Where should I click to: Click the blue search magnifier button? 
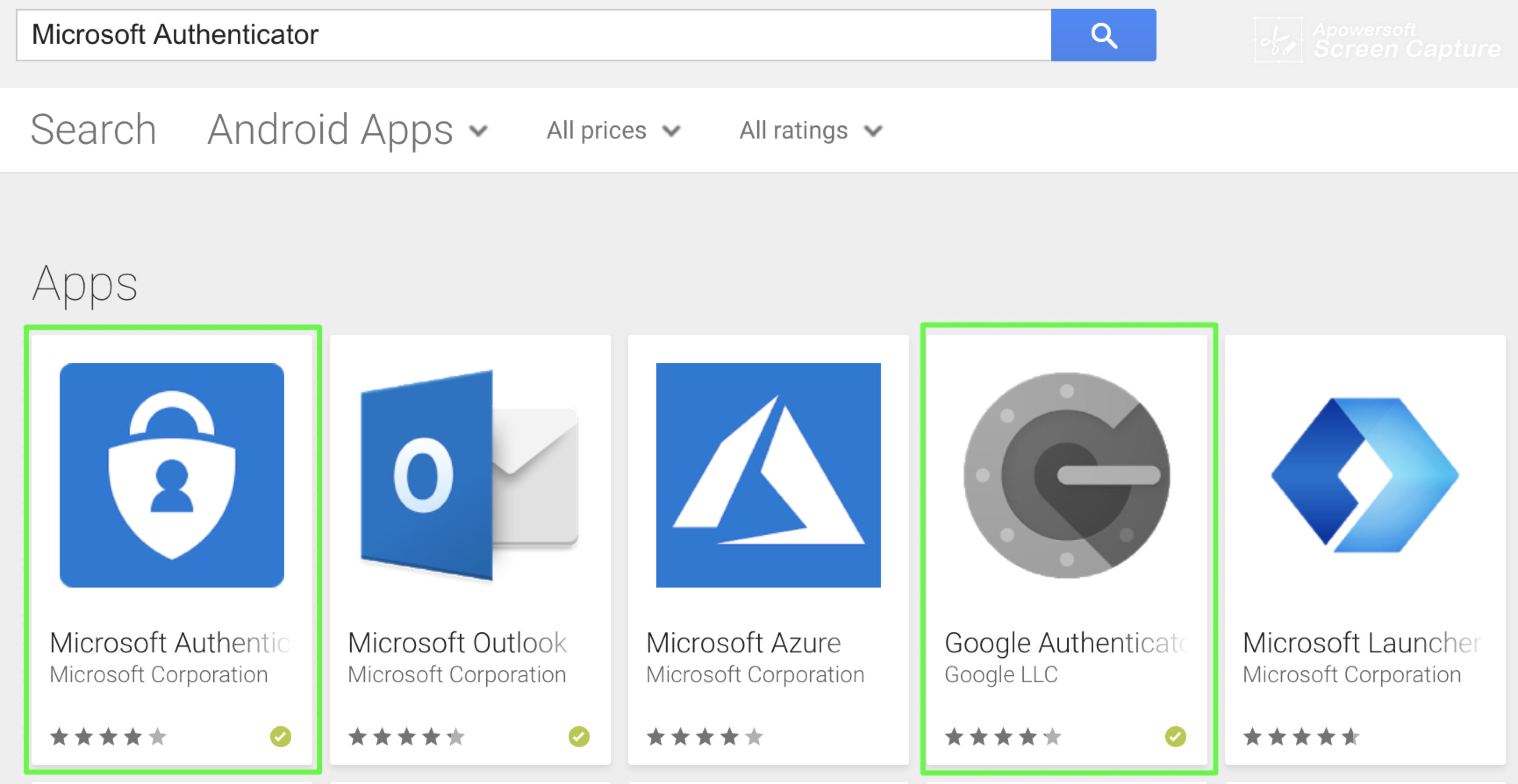1103,36
